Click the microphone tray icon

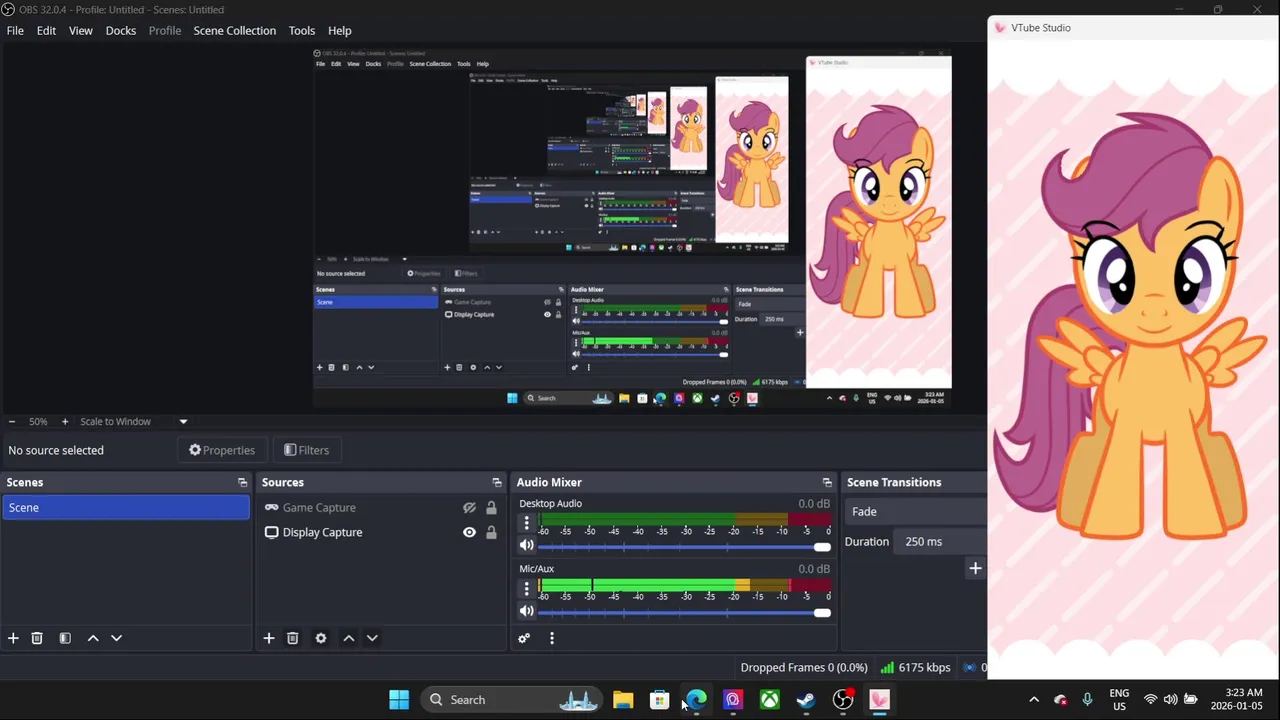[1087, 700]
